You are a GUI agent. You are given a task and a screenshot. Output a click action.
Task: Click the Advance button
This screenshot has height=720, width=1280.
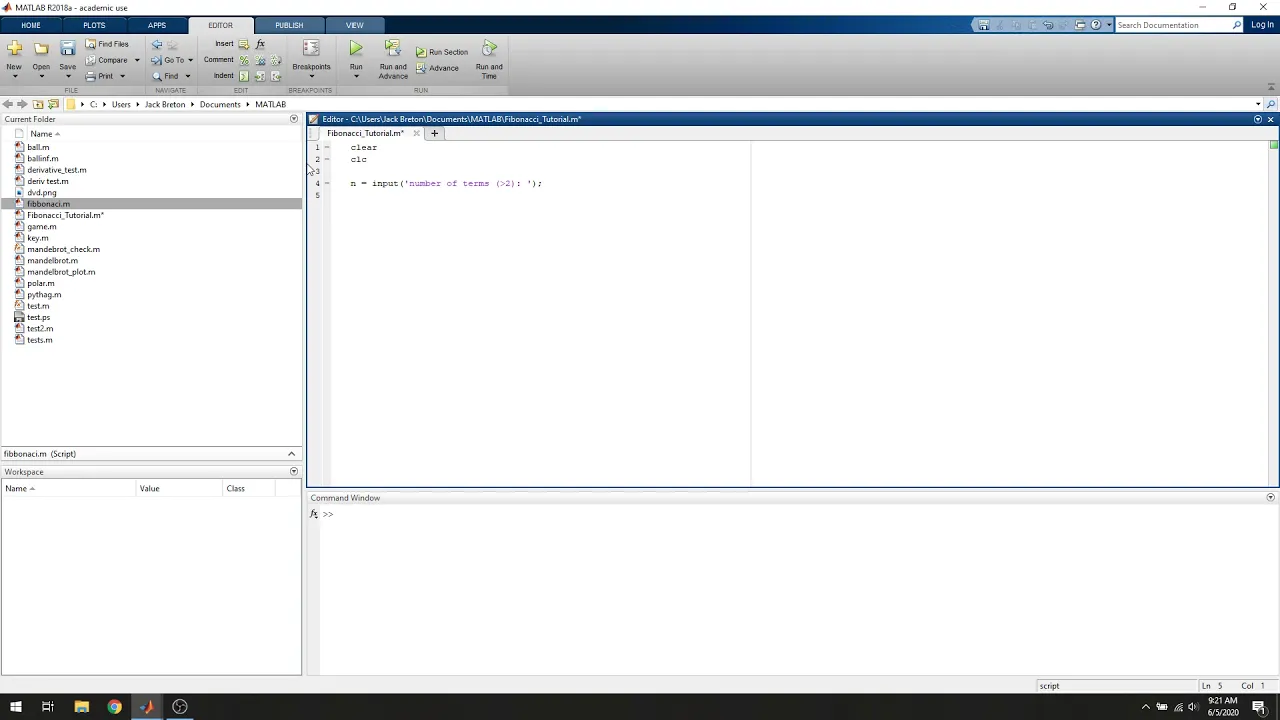tap(437, 68)
